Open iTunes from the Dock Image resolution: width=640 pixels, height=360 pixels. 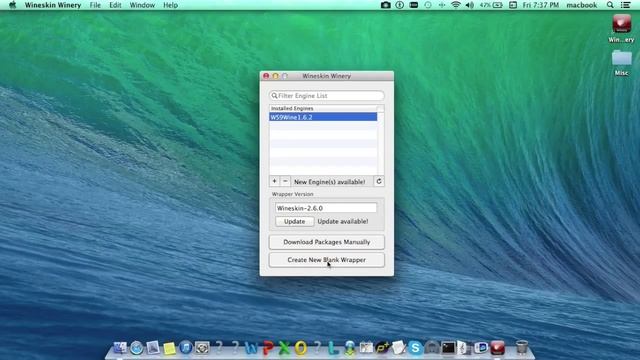[186, 348]
